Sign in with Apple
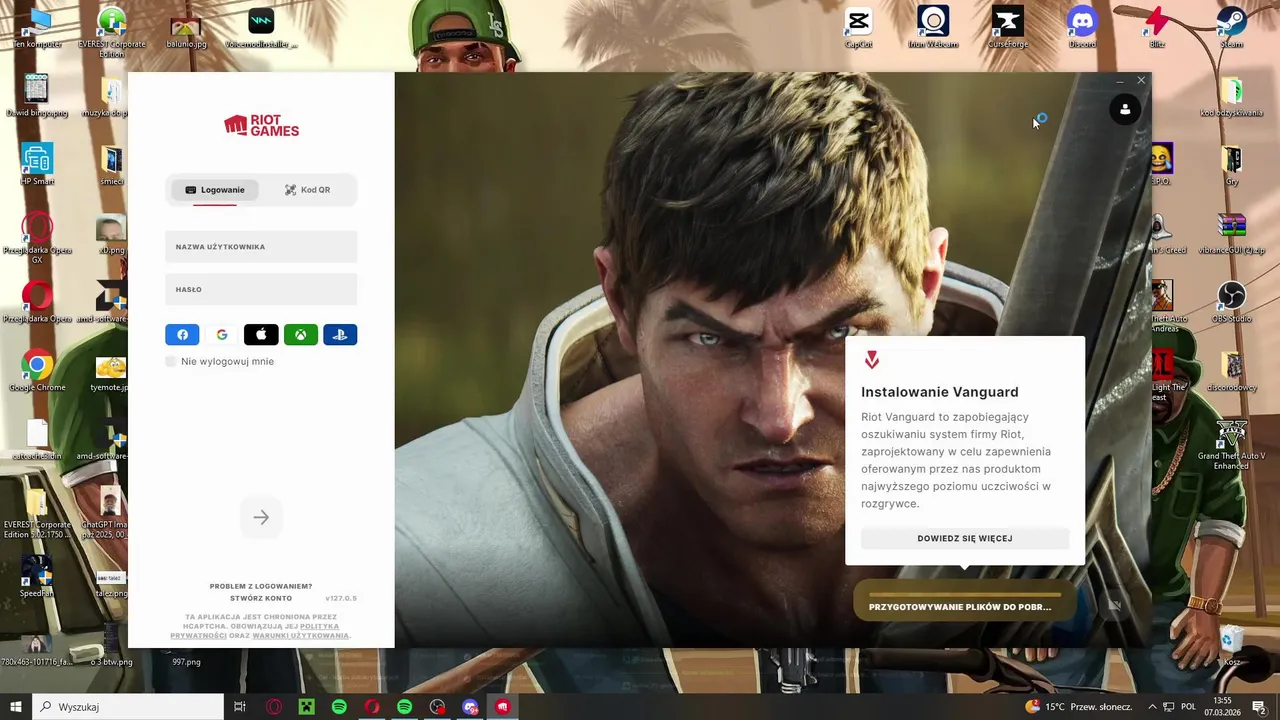Viewport: 1280px width, 720px height. [x=261, y=335]
